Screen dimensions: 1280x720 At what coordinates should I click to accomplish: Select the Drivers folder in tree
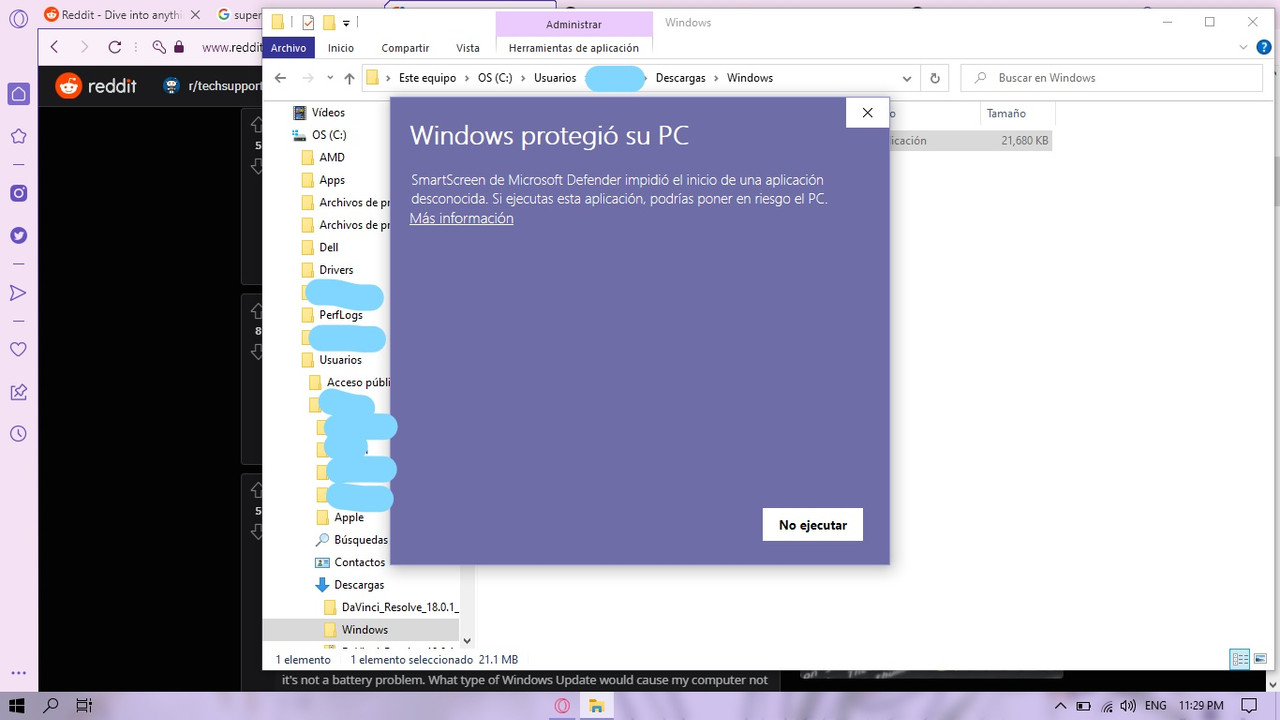(x=336, y=270)
